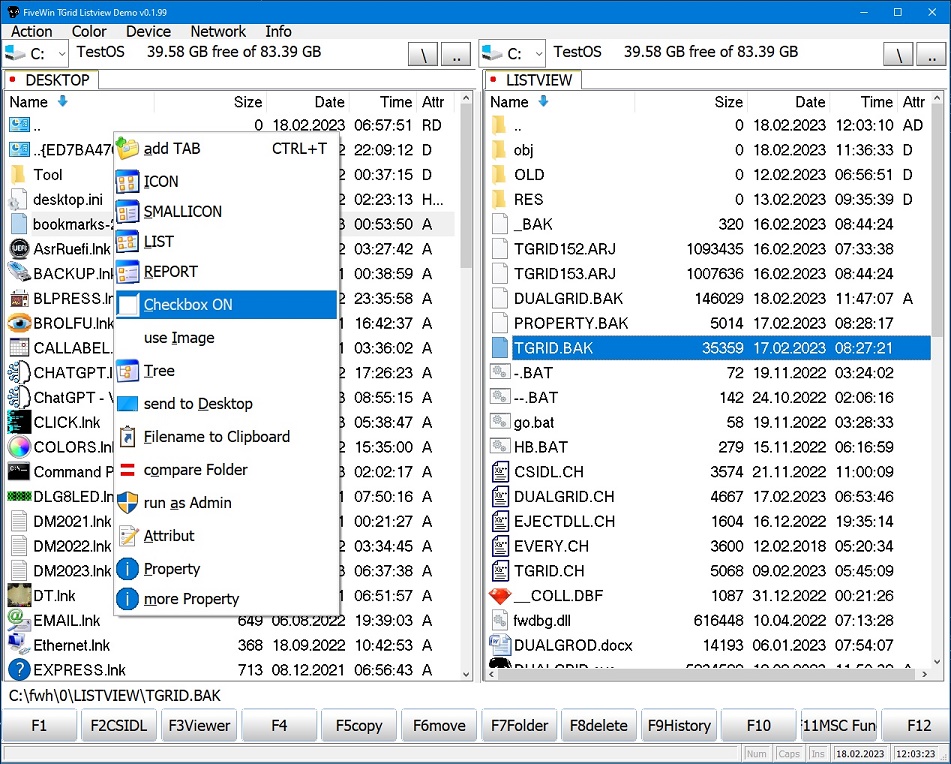Screen dimensions: 951x764
Task: Select the DUALGRID.BAK file row
Action: tap(570, 298)
